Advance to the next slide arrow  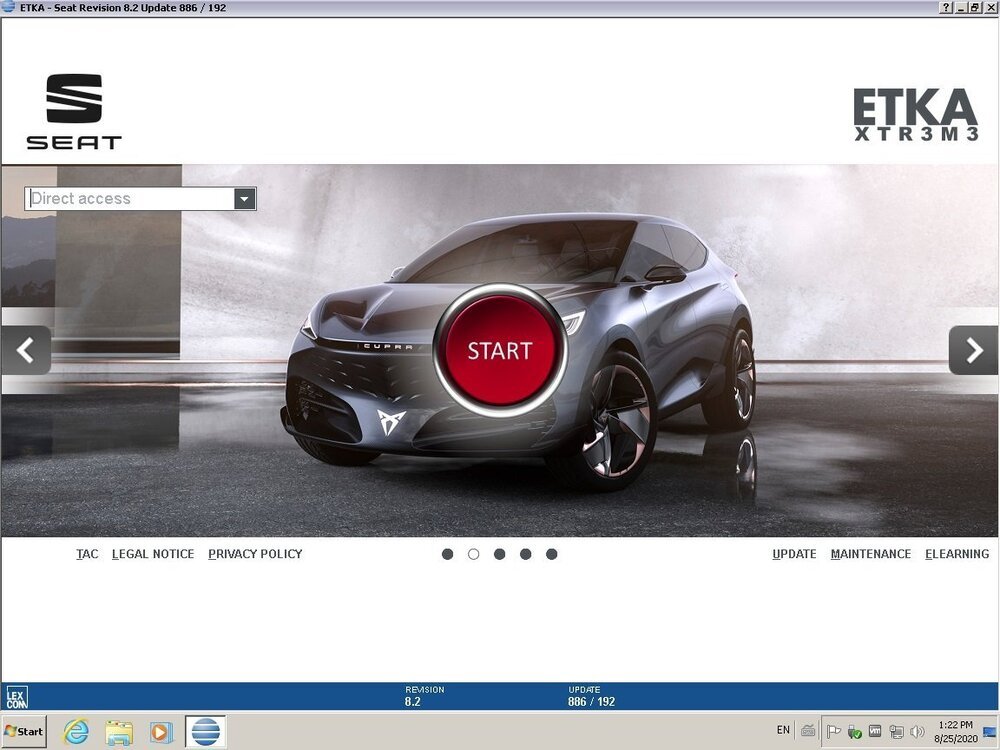point(973,350)
